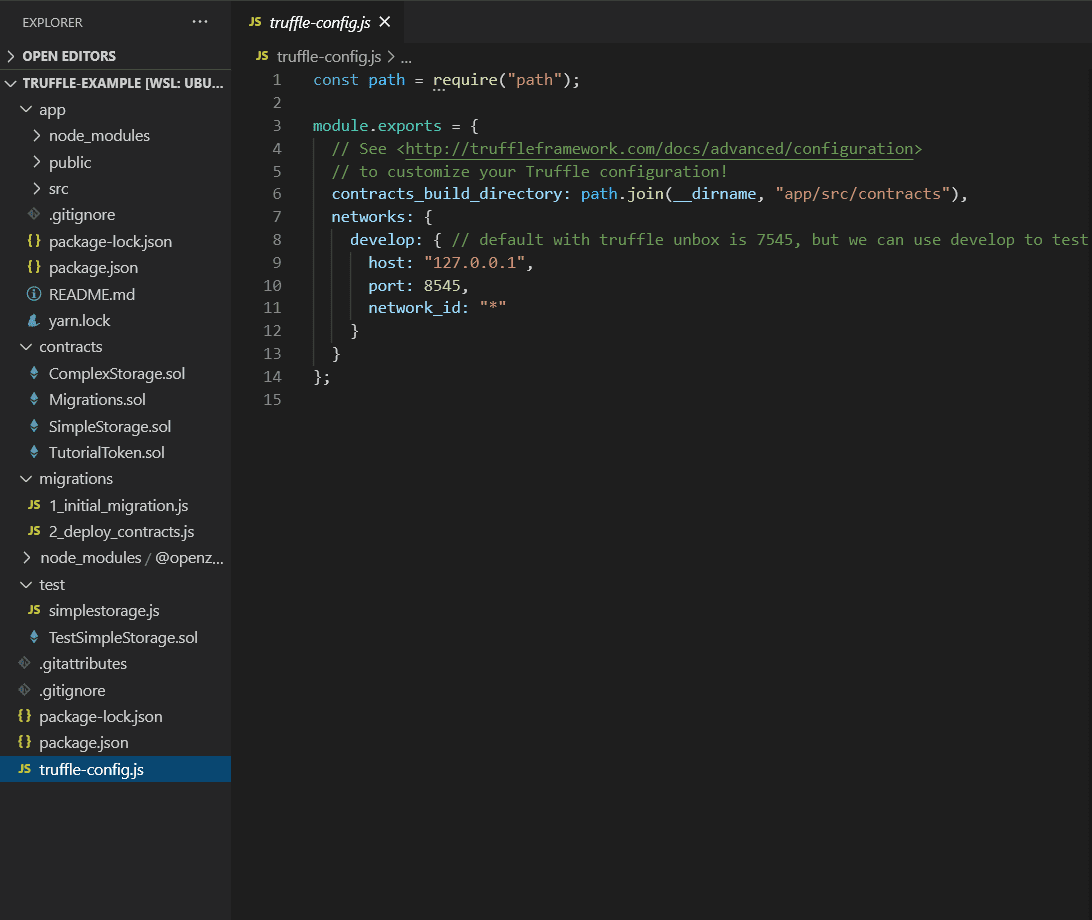The width and height of the screenshot is (1092, 920).
Task: Expand the Open Editors section
Action: pyautogui.click(x=12, y=57)
